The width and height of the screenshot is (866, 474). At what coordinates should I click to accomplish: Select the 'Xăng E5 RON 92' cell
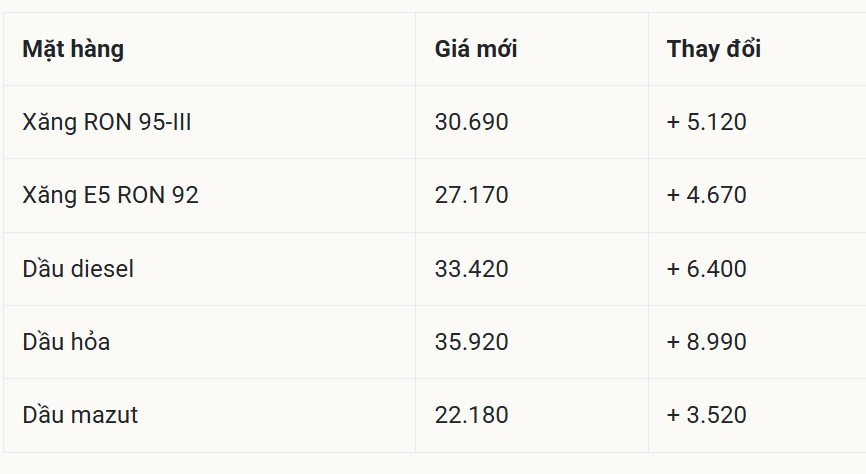point(110,195)
